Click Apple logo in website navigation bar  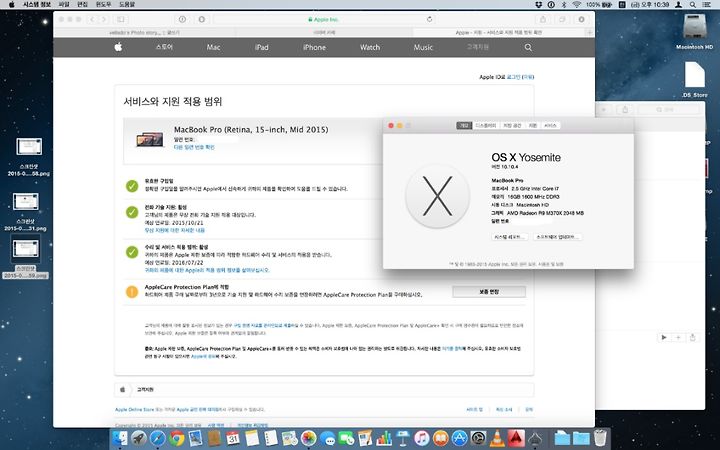[x=118, y=47]
